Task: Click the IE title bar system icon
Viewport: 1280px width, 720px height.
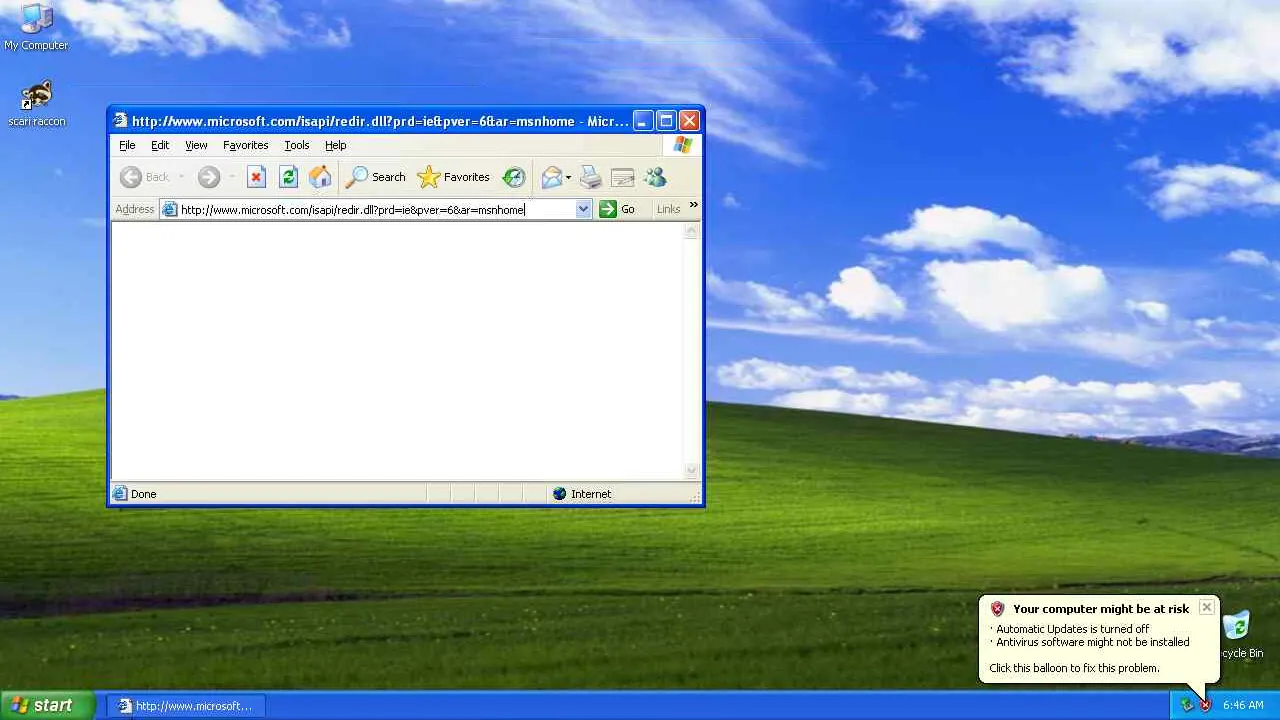Action: (x=121, y=121)
